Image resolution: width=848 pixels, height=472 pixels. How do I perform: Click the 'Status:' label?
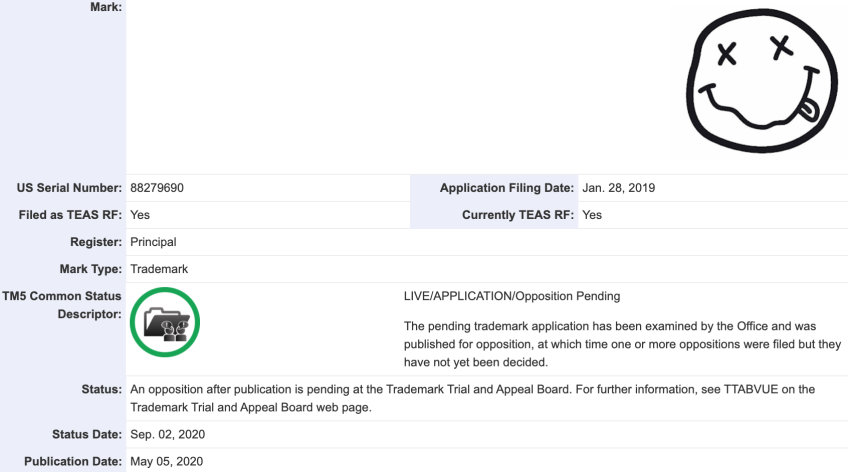pyautogui.click(x=102, y=389)
